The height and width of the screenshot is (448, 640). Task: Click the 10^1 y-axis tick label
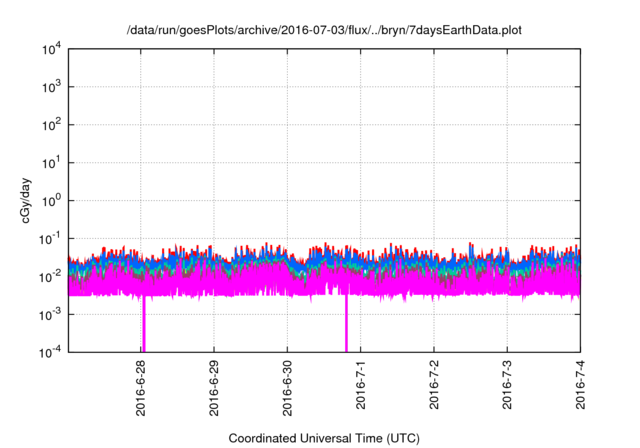tap(51, 163)
